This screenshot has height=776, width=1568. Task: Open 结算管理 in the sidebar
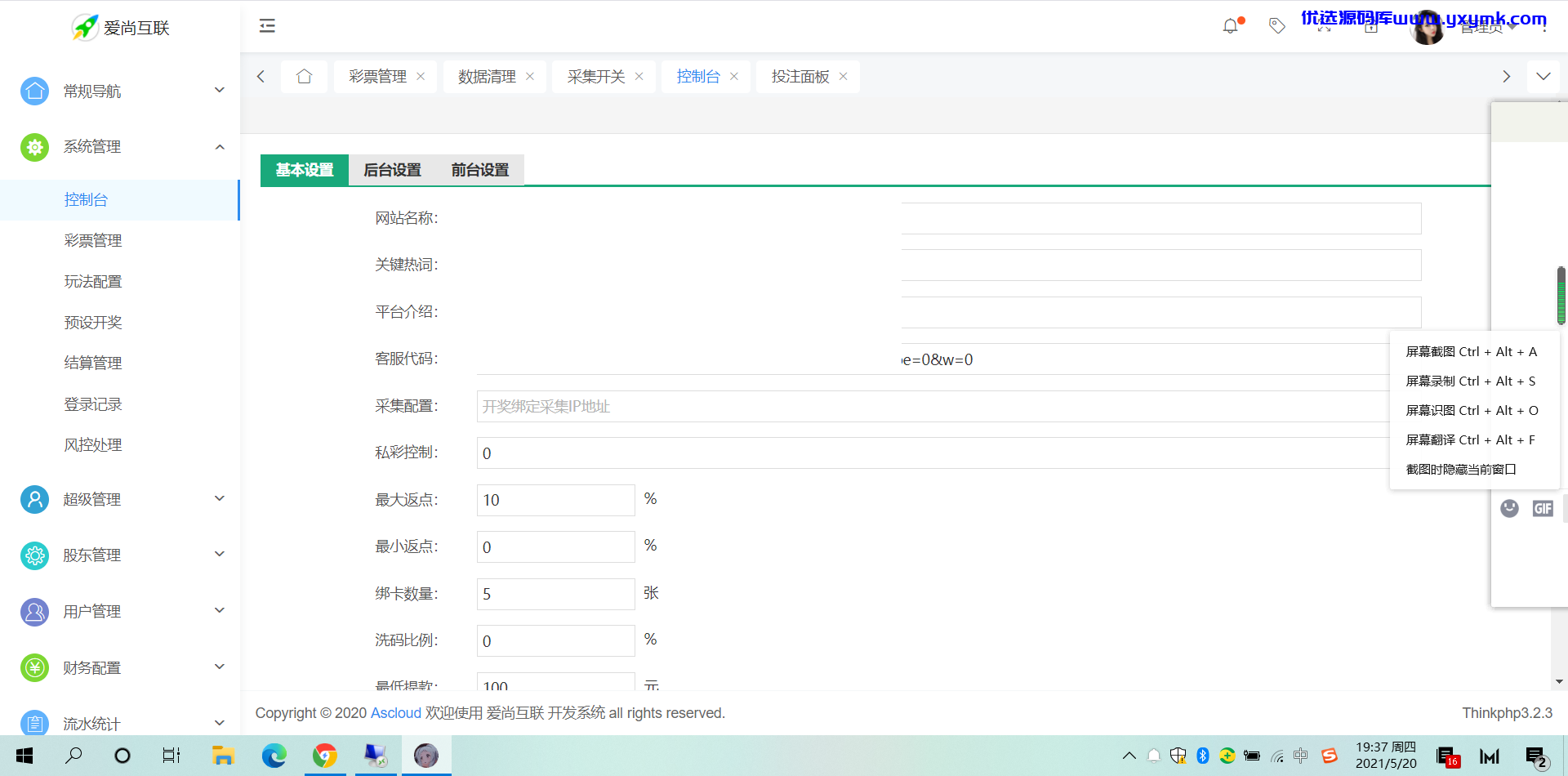(119, 363)
